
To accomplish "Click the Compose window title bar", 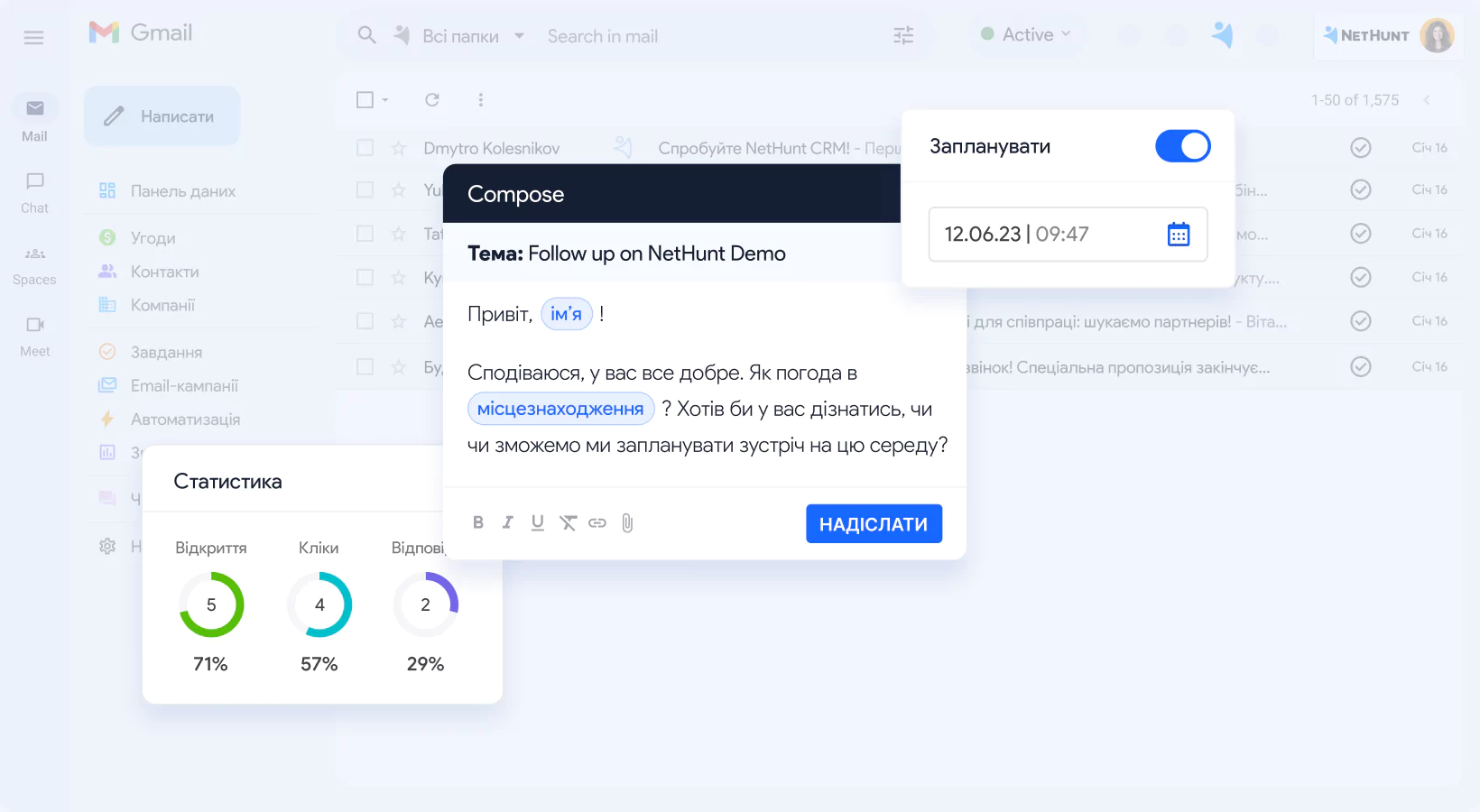I will pos(672,194).
